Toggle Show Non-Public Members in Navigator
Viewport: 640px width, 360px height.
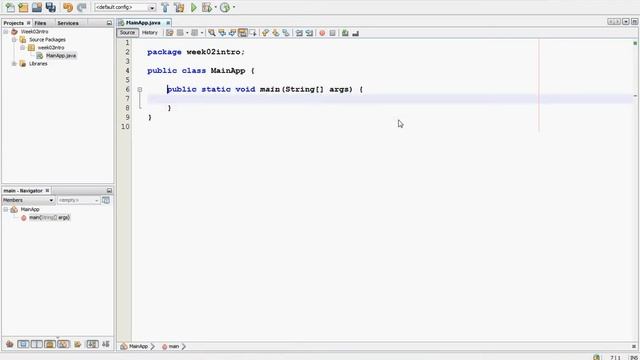point(50,344)
